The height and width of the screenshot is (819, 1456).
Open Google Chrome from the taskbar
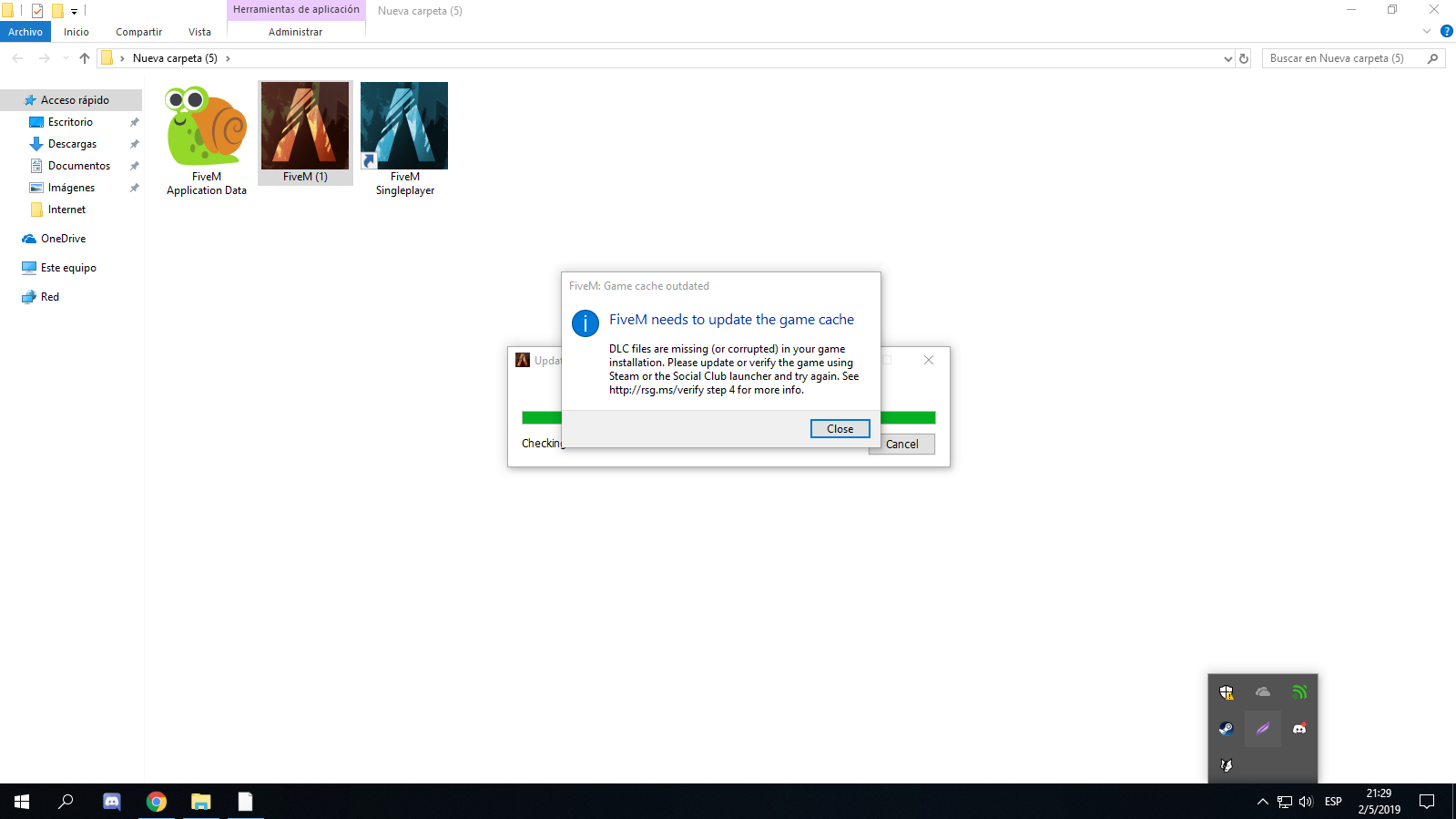[157, 802]
